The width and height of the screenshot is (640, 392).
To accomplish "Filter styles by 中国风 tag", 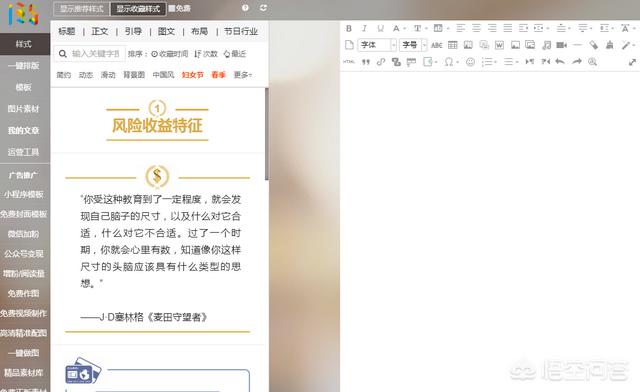I will [163, 75].
